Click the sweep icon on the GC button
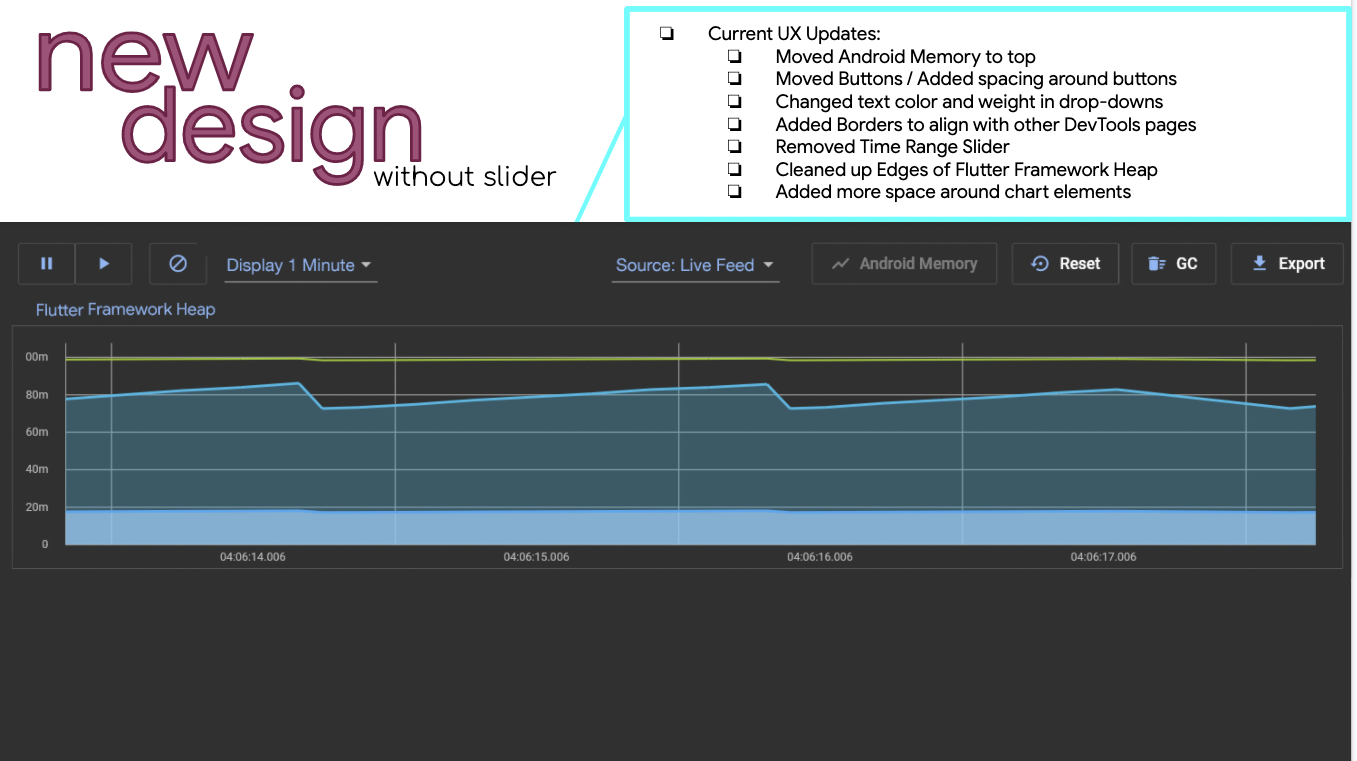 [x=1157, y=263]
